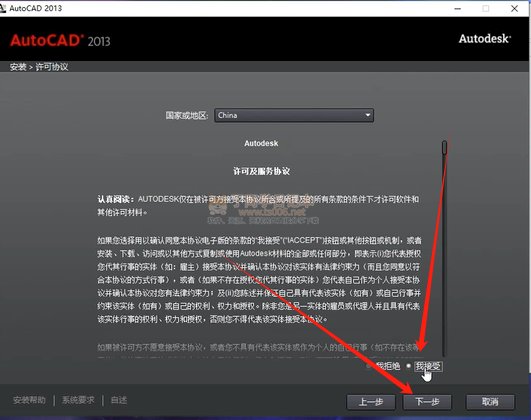Open the 国家或地区 China dropdown
The image size is (531, 420).
294,116
